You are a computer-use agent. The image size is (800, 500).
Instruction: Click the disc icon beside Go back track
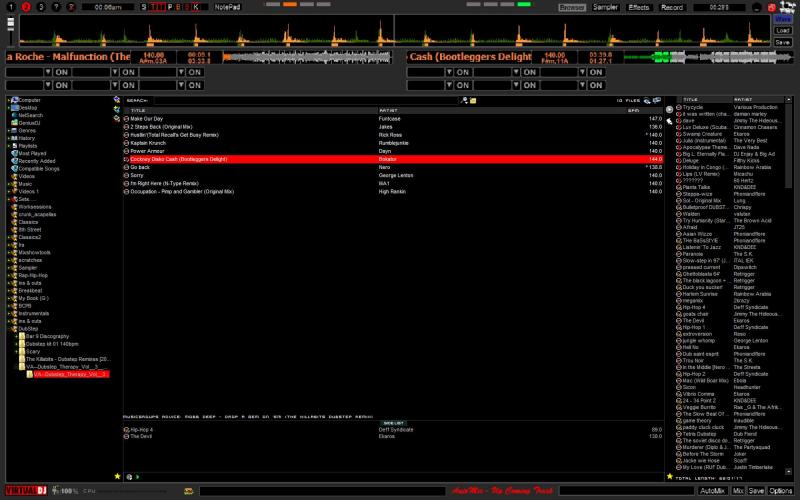127,167
